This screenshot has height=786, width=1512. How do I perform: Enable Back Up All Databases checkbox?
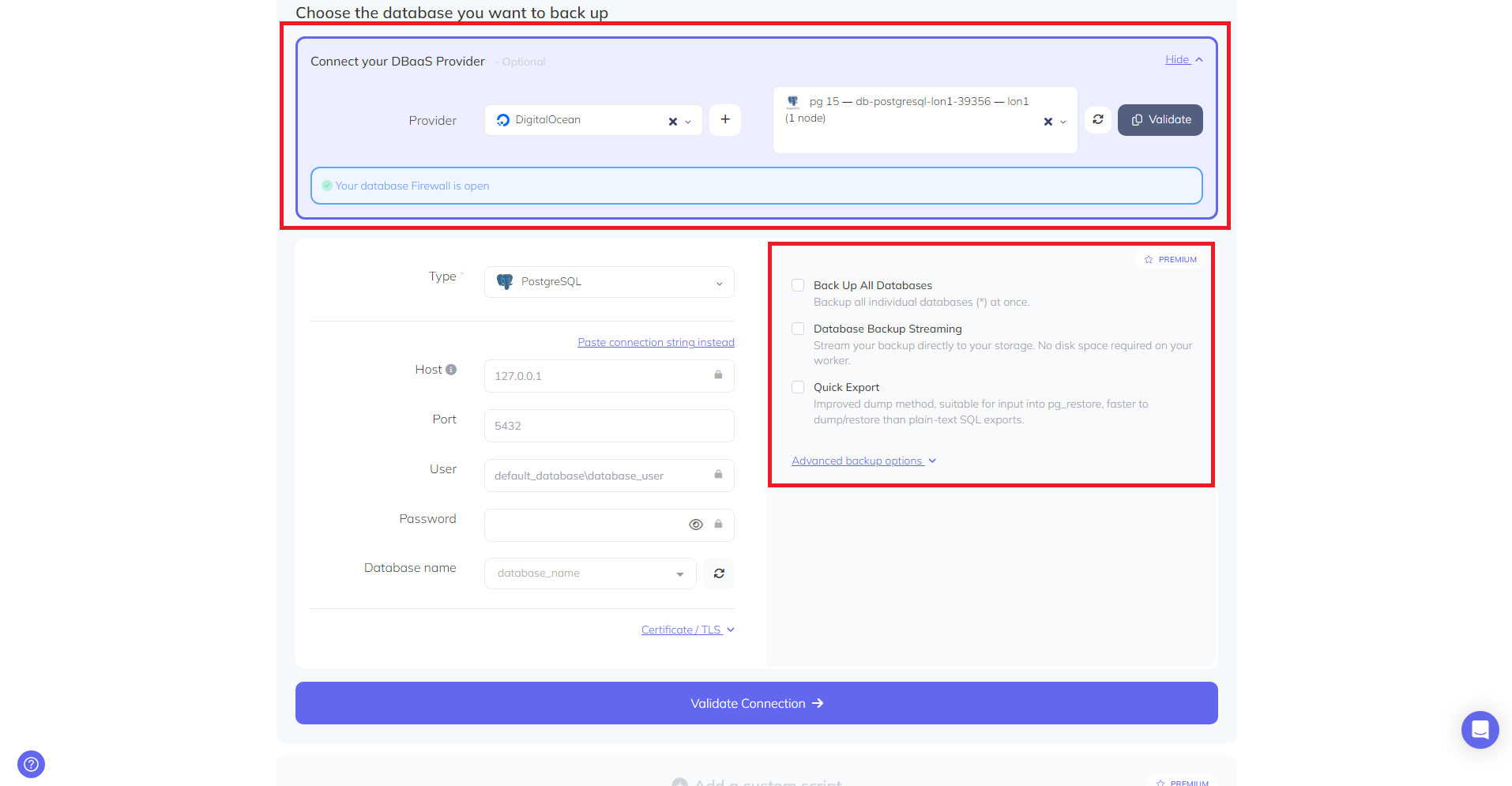click(798, 285)
